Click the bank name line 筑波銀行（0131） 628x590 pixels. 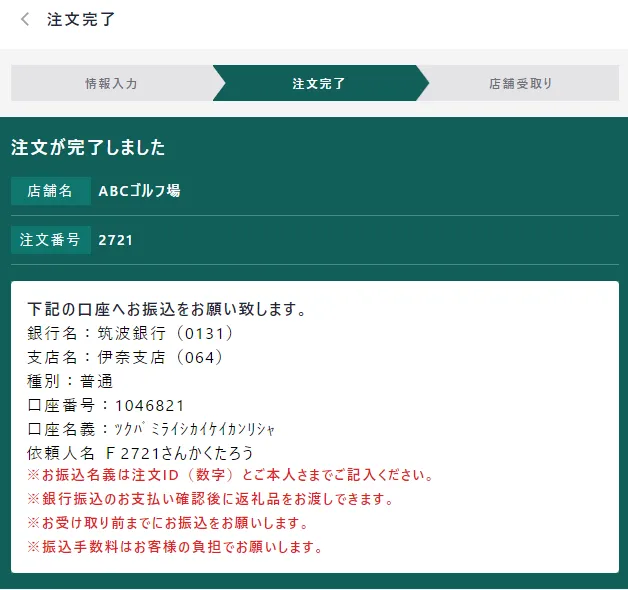(x=130, y=333)
